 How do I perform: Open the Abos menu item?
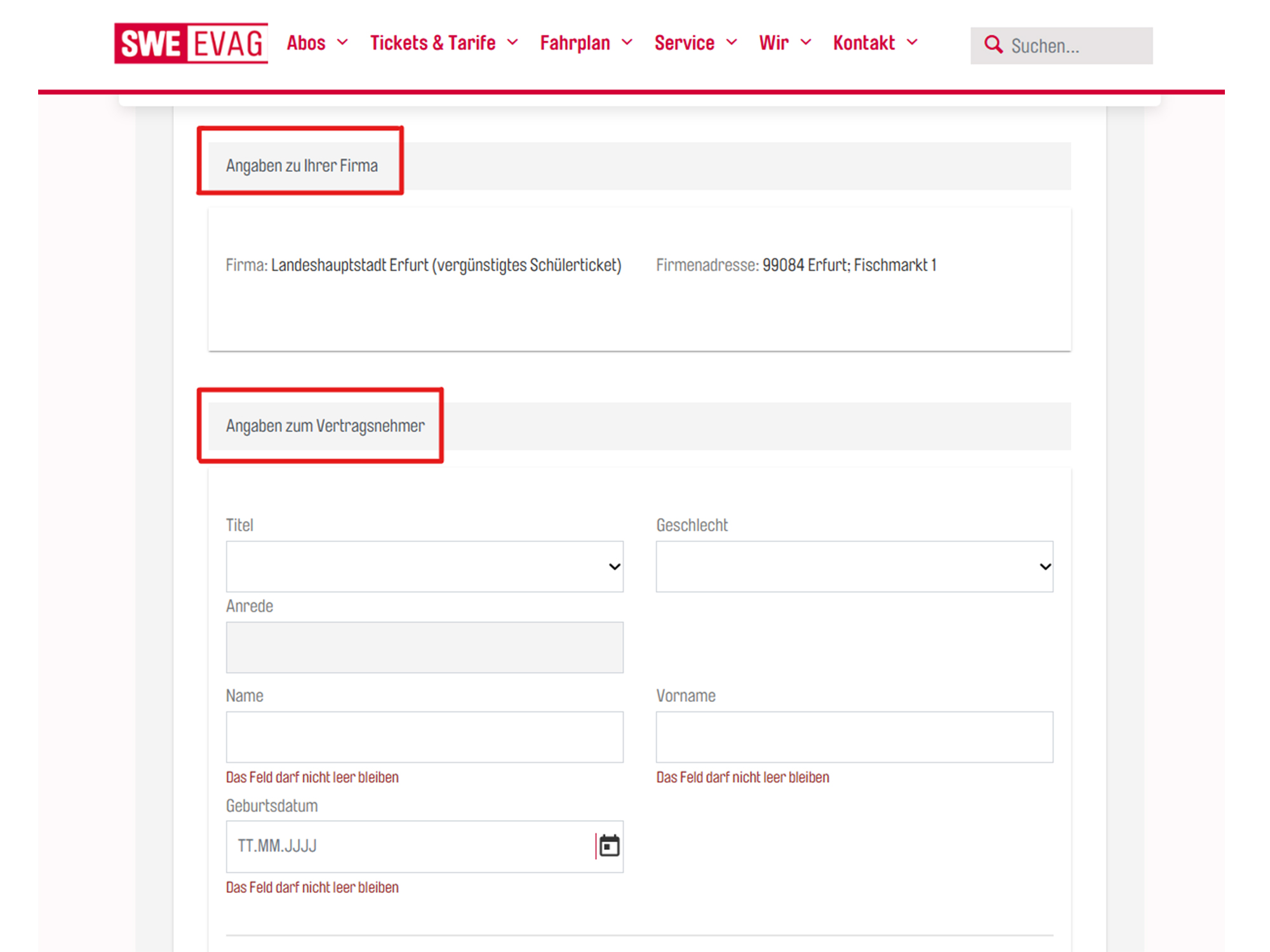[x=306, y=43]
